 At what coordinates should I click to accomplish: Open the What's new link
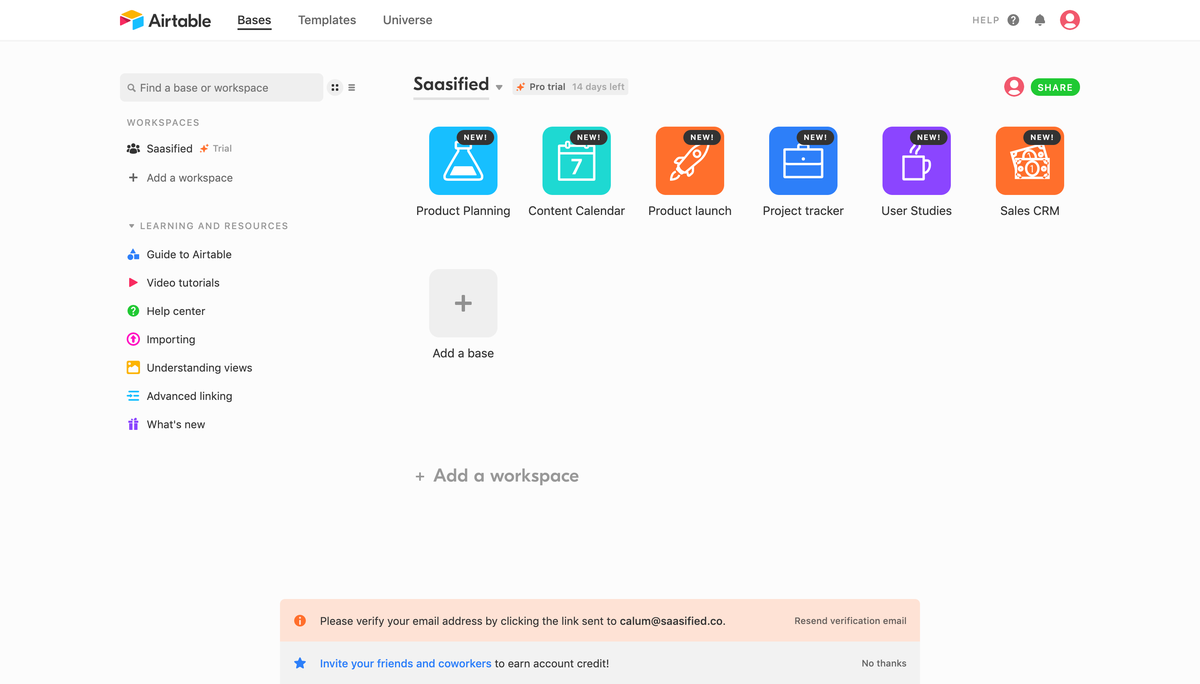coord(176,425)
